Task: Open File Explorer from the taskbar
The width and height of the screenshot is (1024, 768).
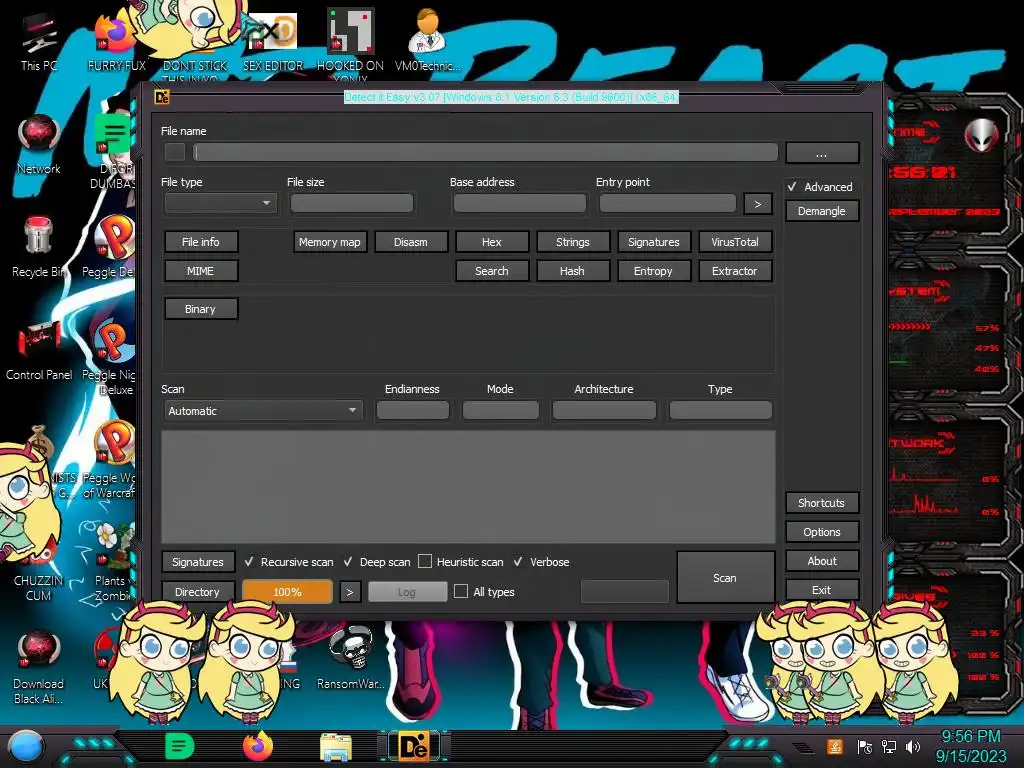Action: [336, 747]
